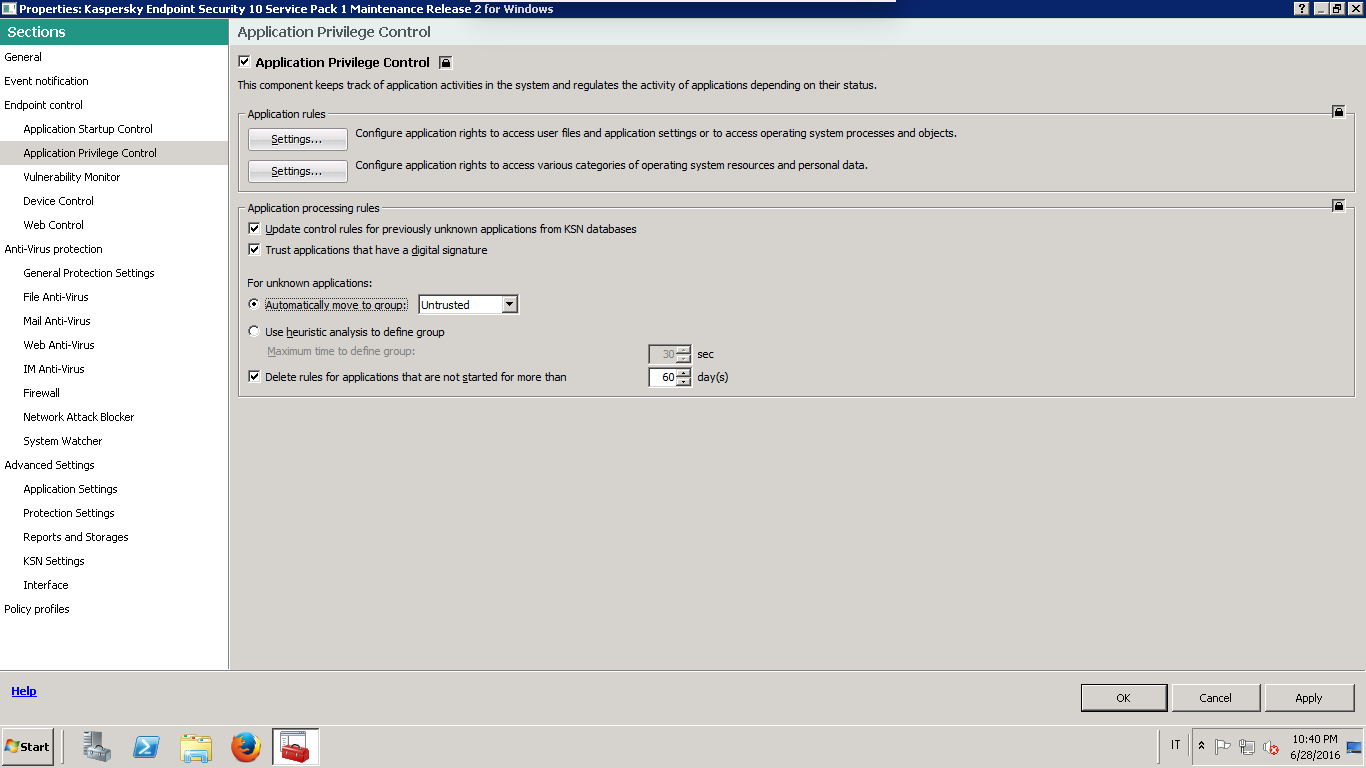Open Mail Anti-Virus section

point(57,321)
